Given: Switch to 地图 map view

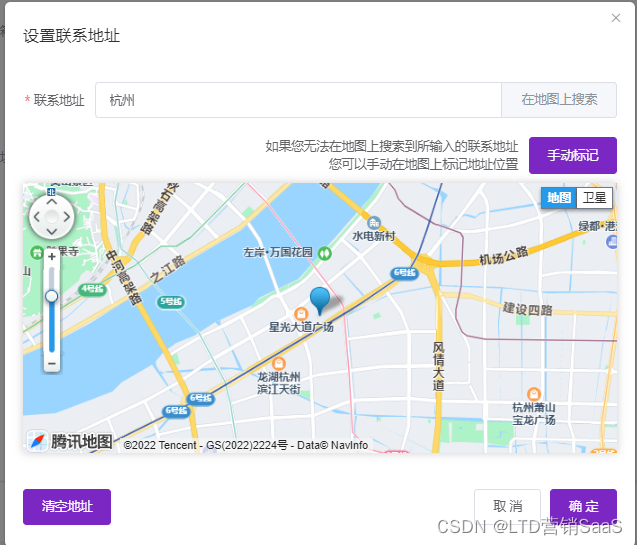Looking at the screenshot, I should (x=559, y=198).
